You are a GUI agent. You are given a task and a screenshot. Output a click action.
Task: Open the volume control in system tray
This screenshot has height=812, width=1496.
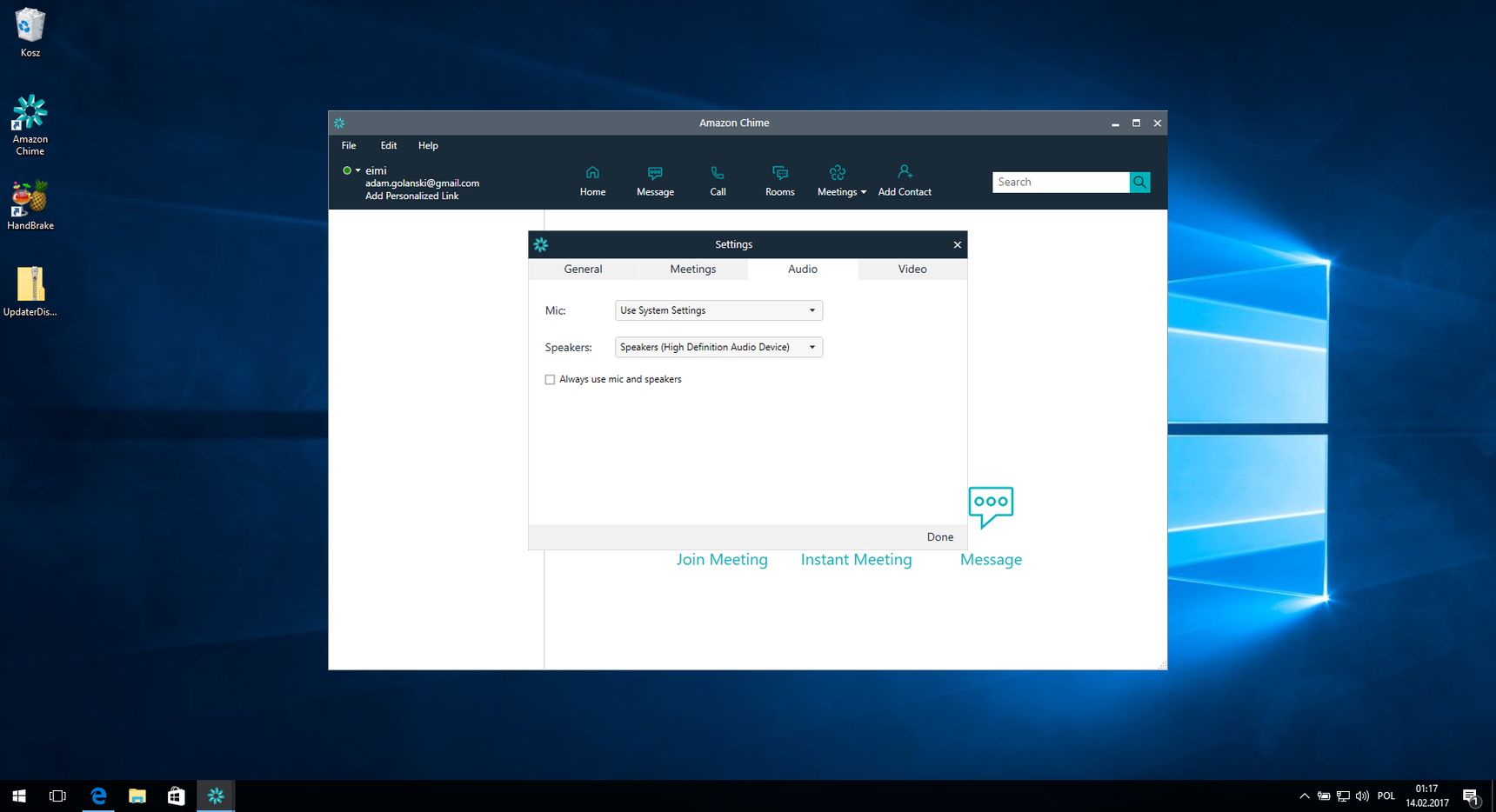[1362, 795]
